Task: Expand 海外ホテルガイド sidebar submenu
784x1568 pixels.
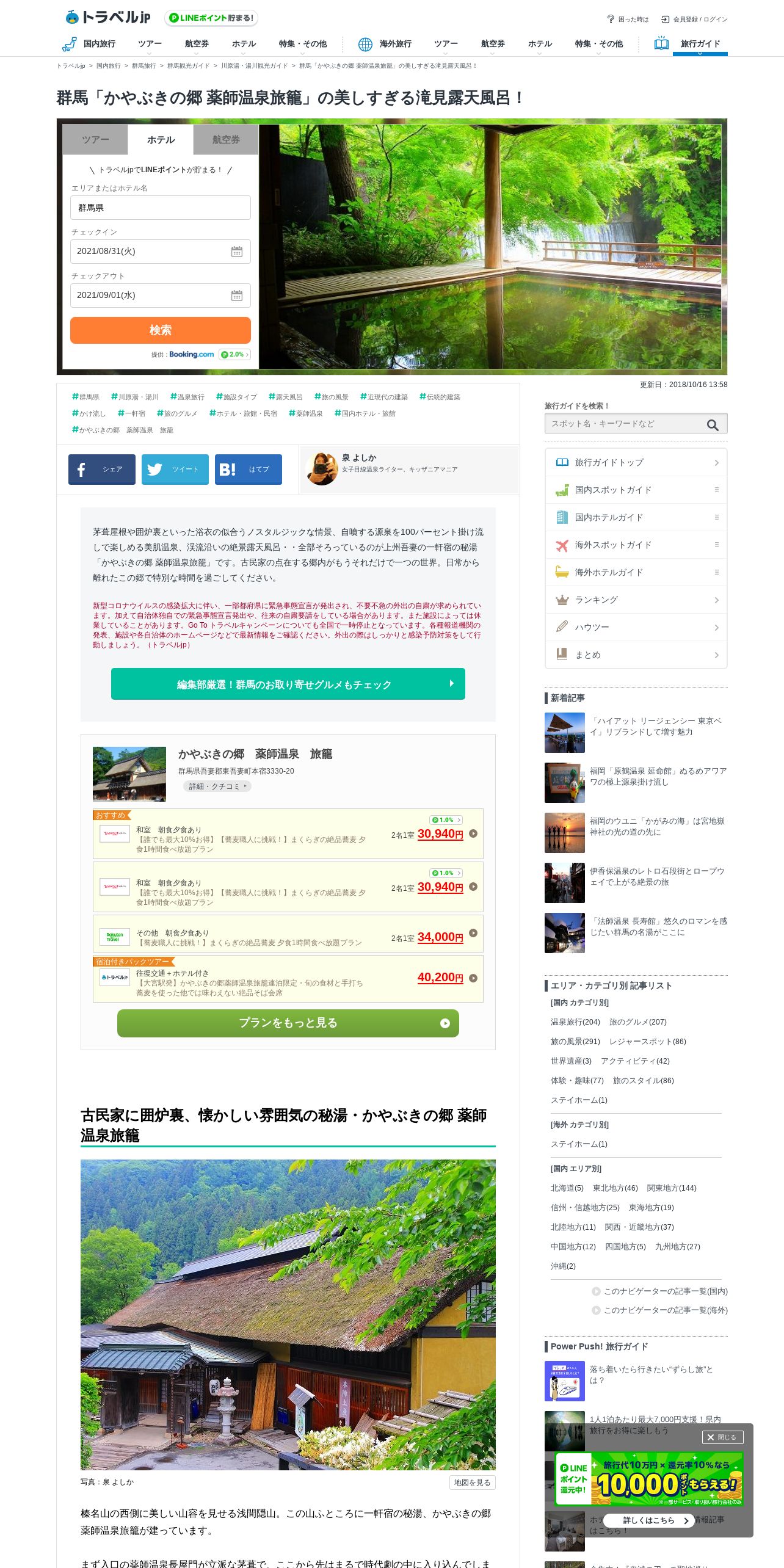Action: point(717,572)
